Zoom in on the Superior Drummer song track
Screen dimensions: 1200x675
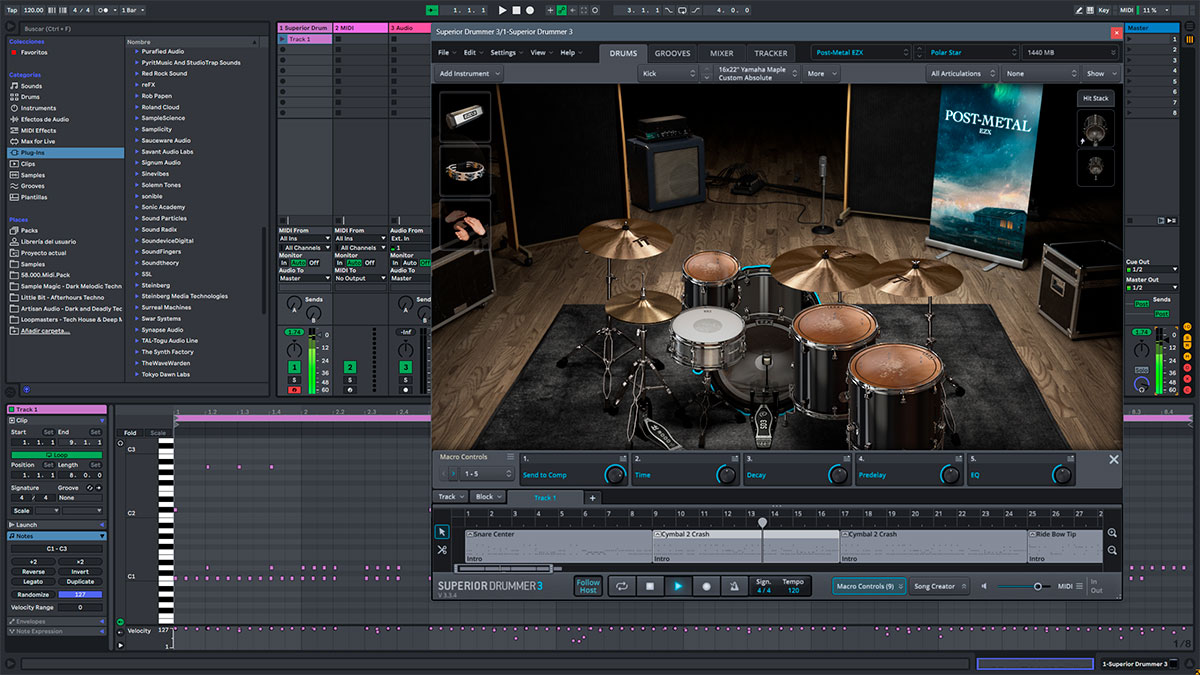coord(1112,533)
